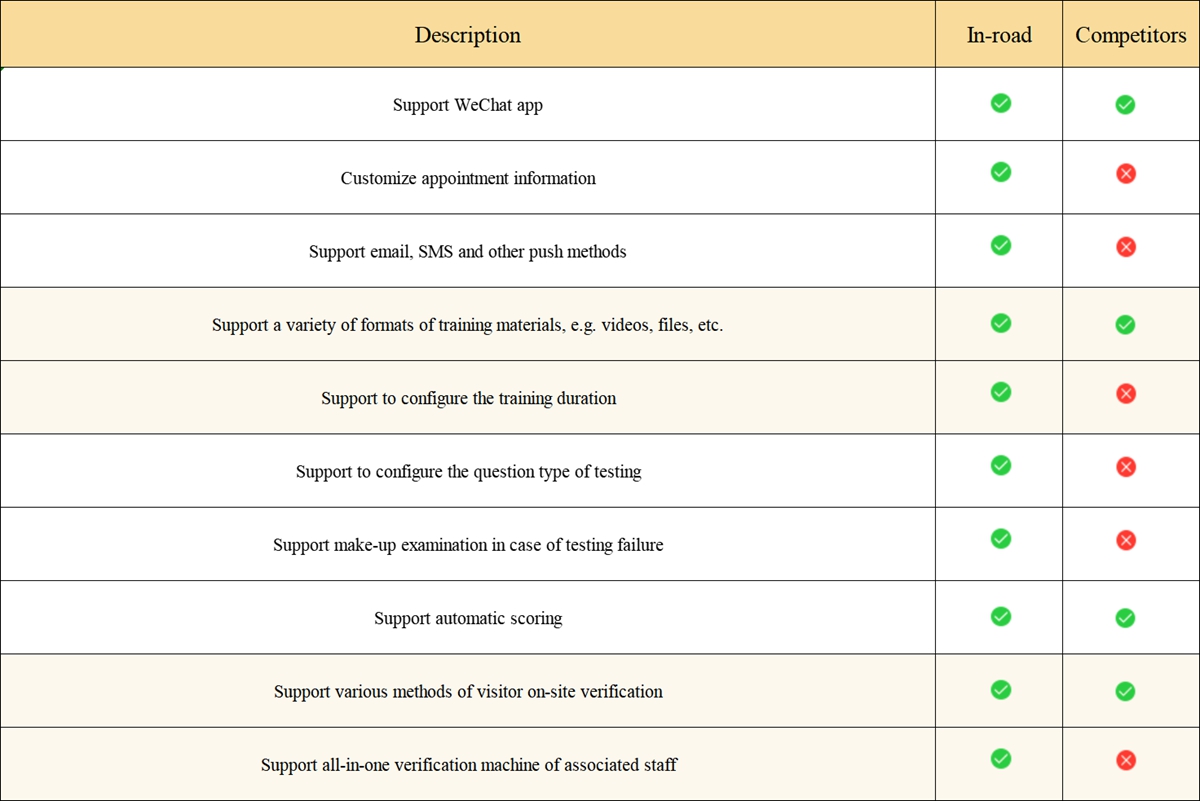
Task: Click the Competitors red cross for appointment information
Action: [x=1125, y=174]
